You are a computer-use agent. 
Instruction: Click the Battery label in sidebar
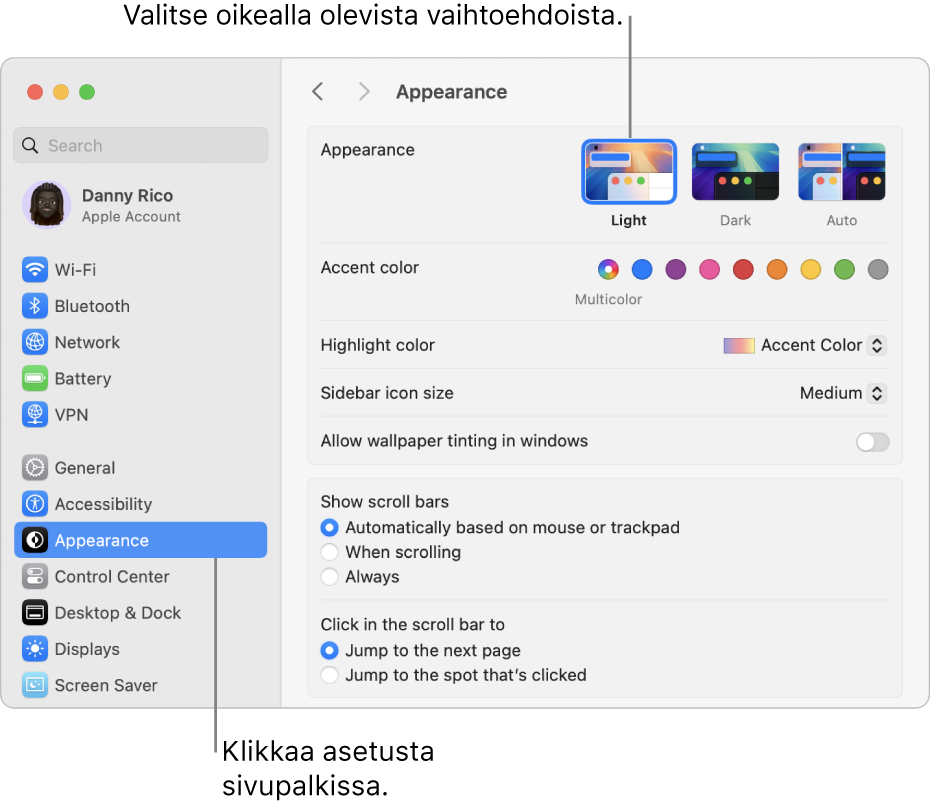click(x=83, y=379)
